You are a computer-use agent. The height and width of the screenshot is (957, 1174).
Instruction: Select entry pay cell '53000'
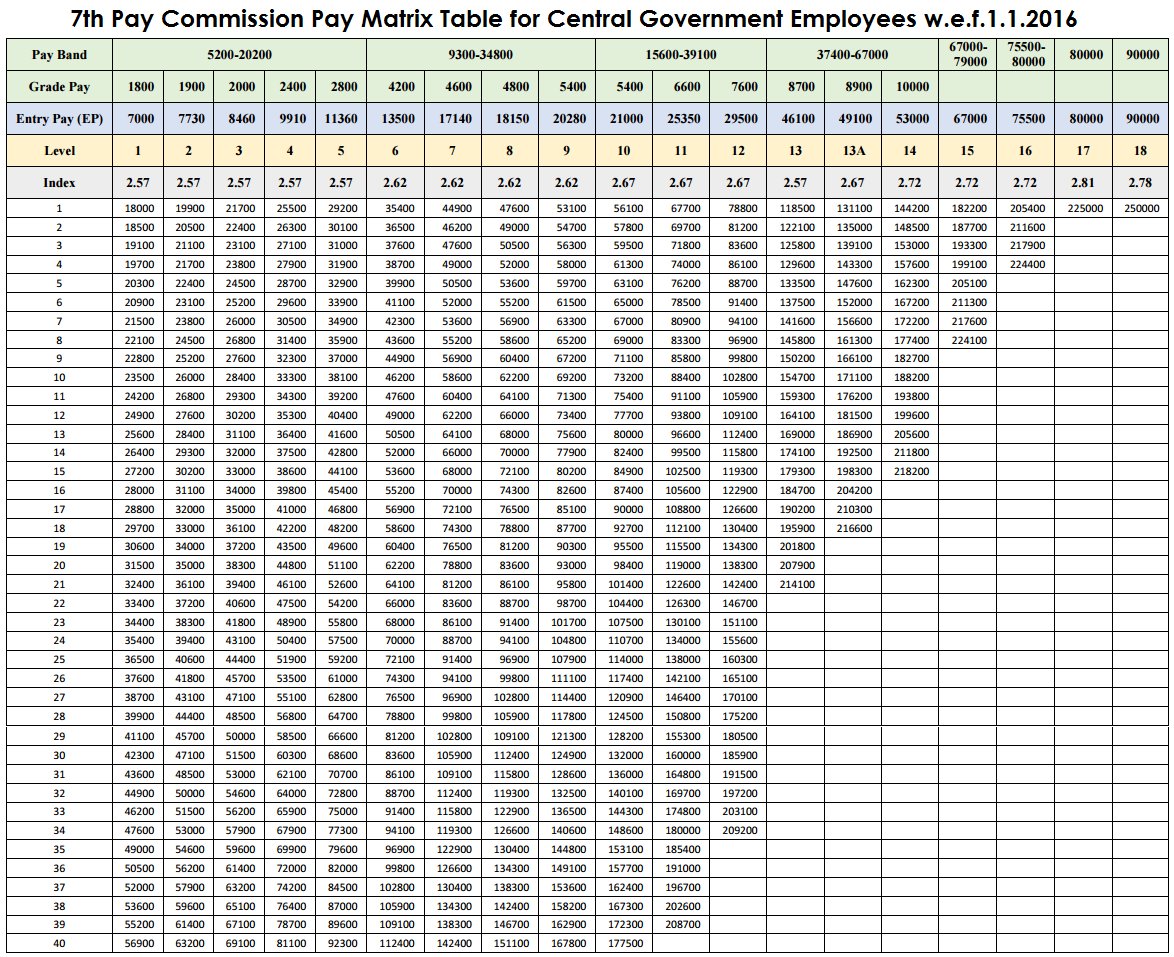tap(912, 118)
